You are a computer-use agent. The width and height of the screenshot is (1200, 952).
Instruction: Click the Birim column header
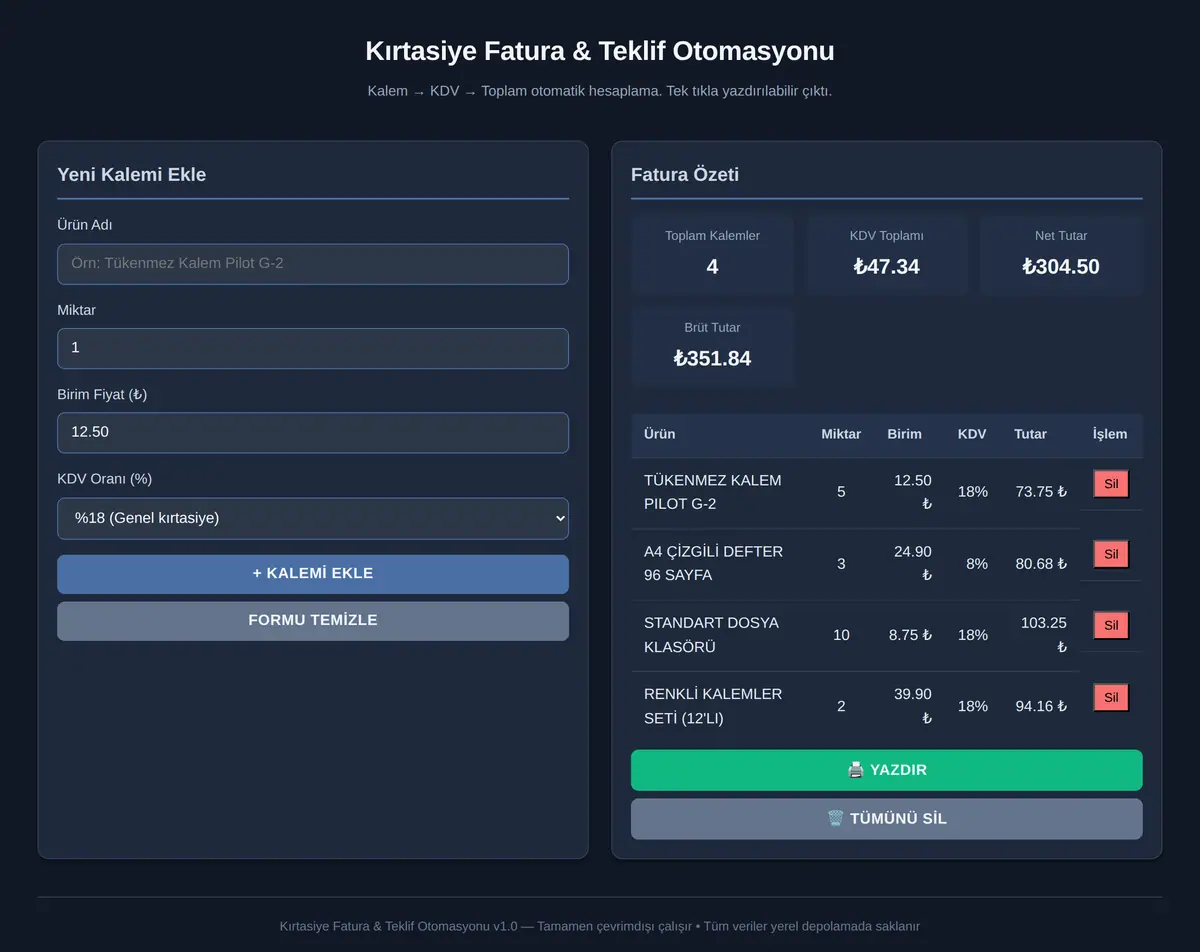pos(904,434)
